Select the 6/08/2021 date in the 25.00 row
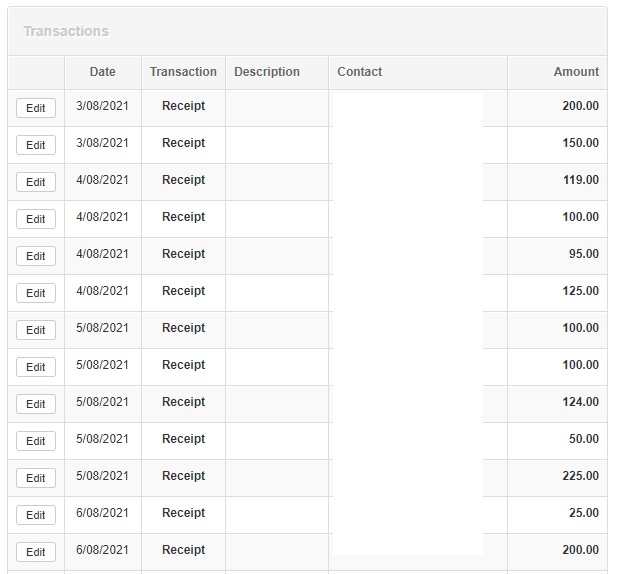This screenshot has width=618, height=574. pos(102,513)
